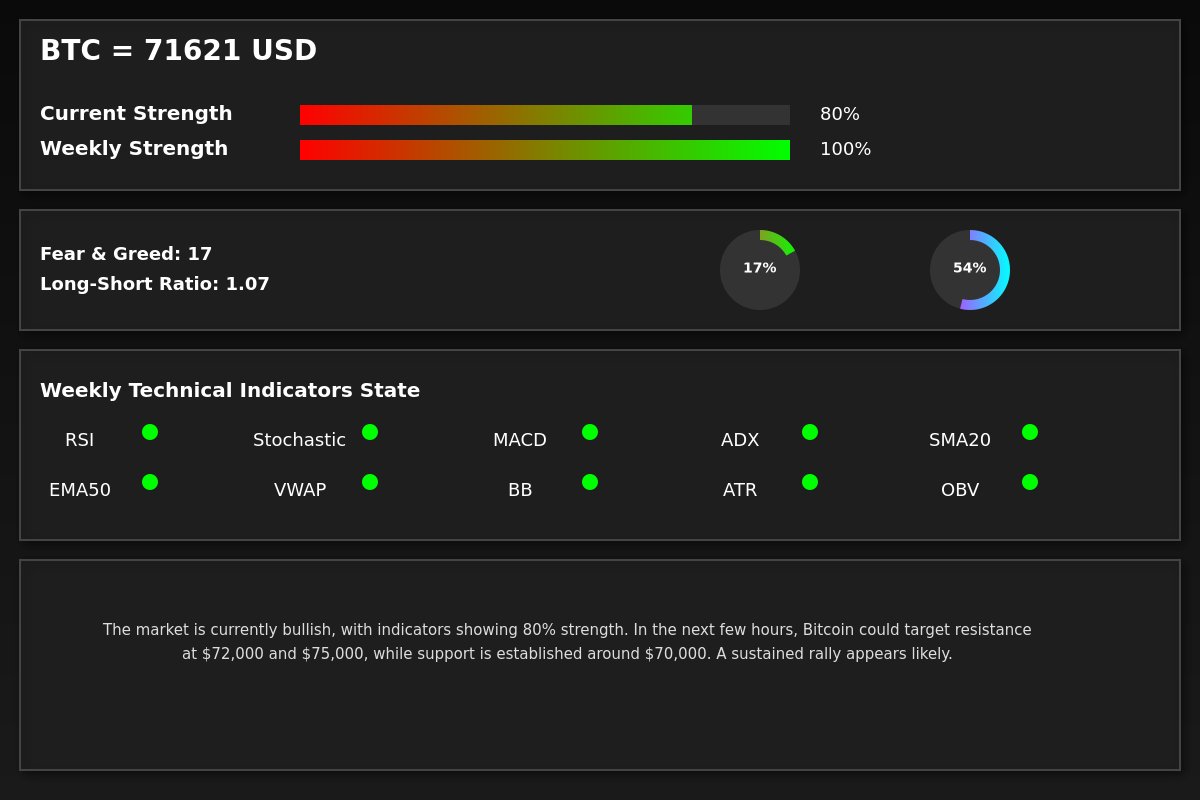The image size is (1200, 800).
Task: Click the ATR green dot
Action: tap(810, 482)
